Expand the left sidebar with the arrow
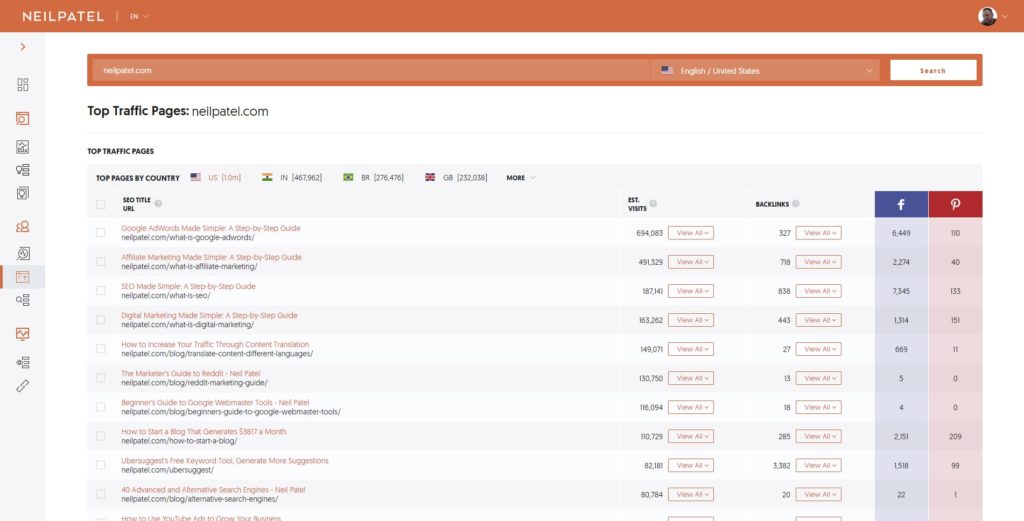The height and width of the screenshot is (521, 1024). click(x=23, y=47)
